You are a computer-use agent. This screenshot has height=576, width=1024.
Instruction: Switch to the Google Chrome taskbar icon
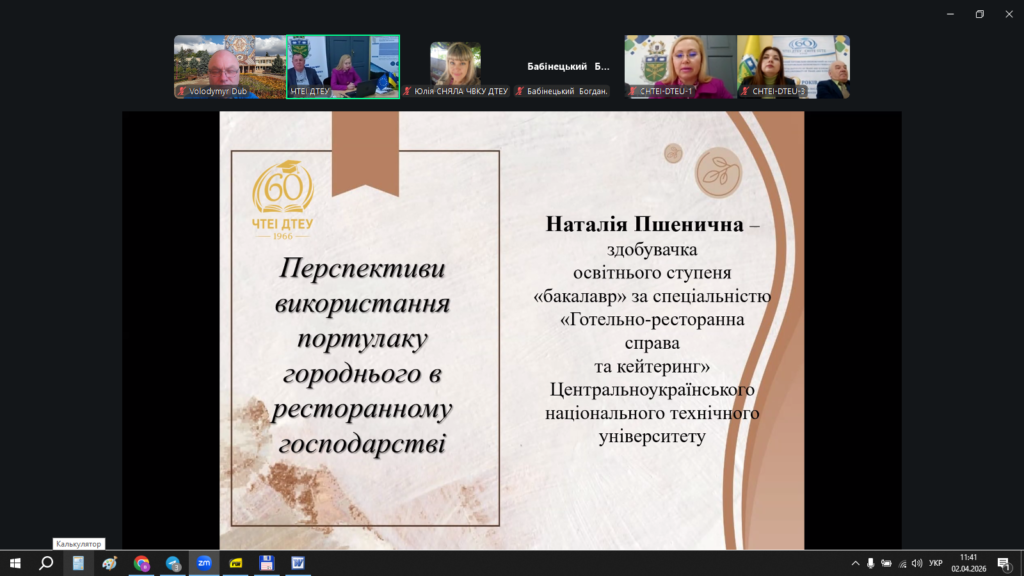coord(141,563)
